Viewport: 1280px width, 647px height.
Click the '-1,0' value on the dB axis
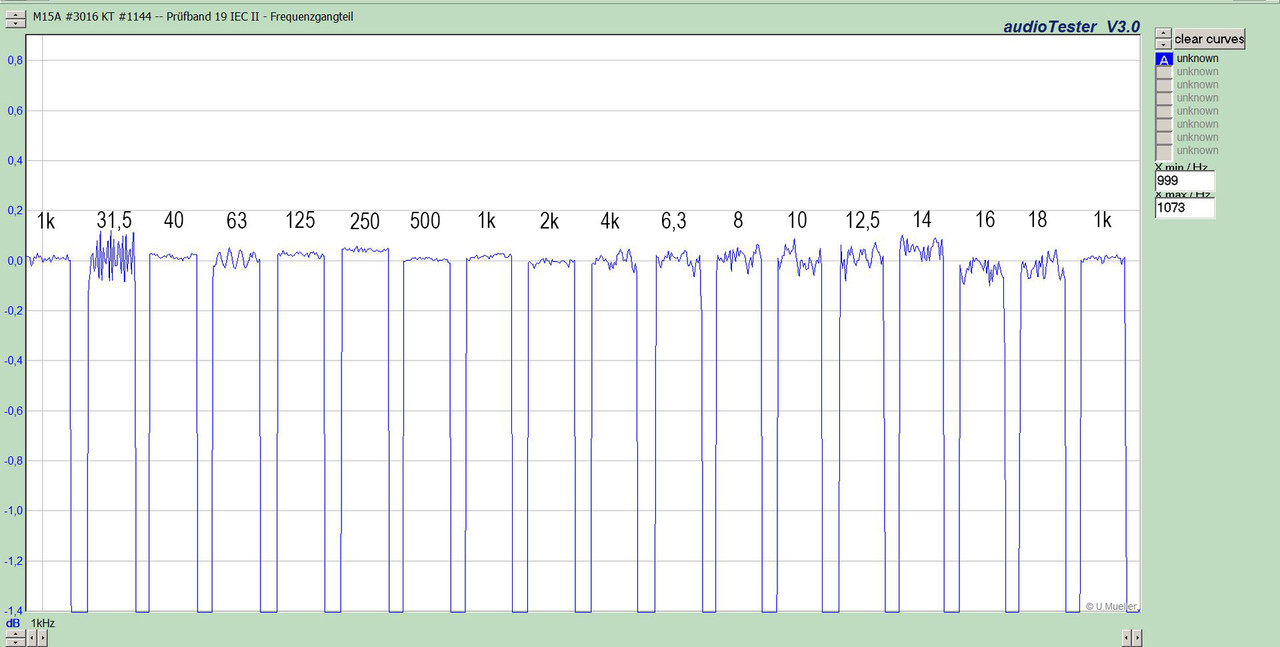pyautogui.click(x=14, y=510)
